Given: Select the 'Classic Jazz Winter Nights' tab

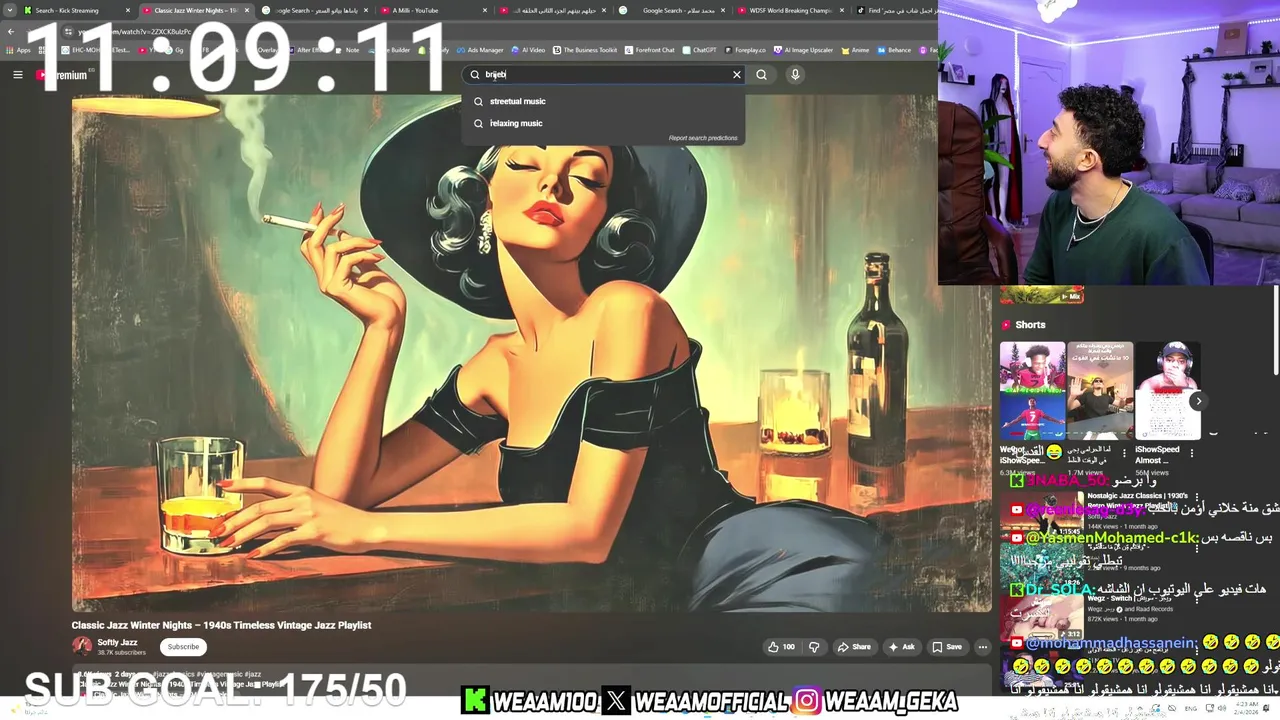Looking at the screenshot, I should [x=195, y=10].
